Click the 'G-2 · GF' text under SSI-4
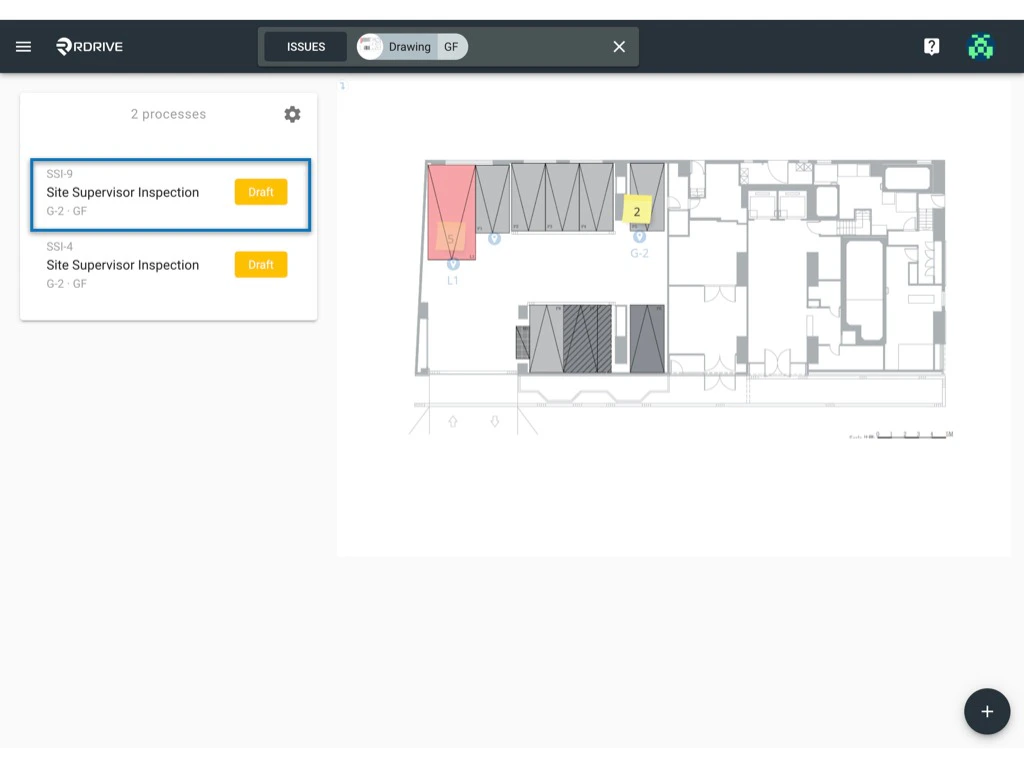This screenshot has height=768, width=1024. 67,283
